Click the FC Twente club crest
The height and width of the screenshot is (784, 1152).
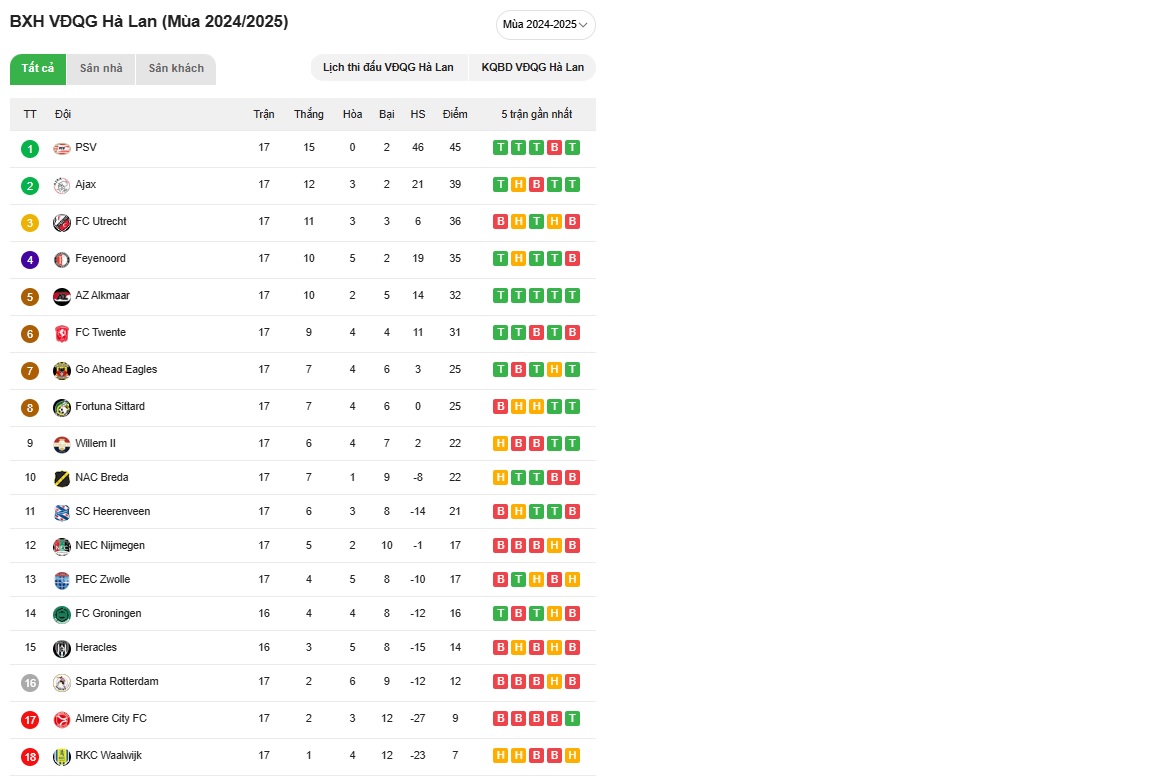pyautogui.click(x=62, y=334)
